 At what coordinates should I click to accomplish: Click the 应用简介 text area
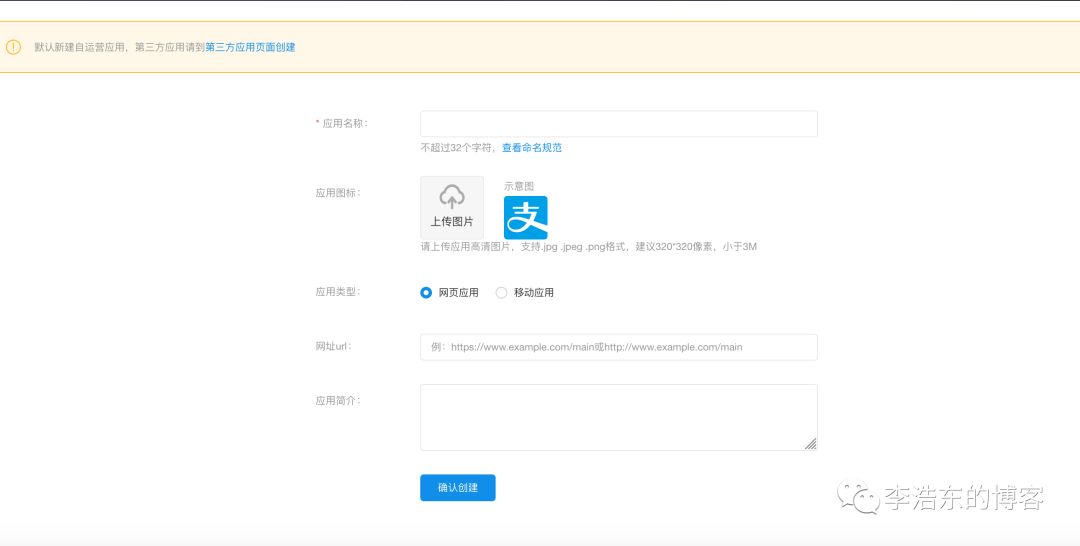pos(619,417)
